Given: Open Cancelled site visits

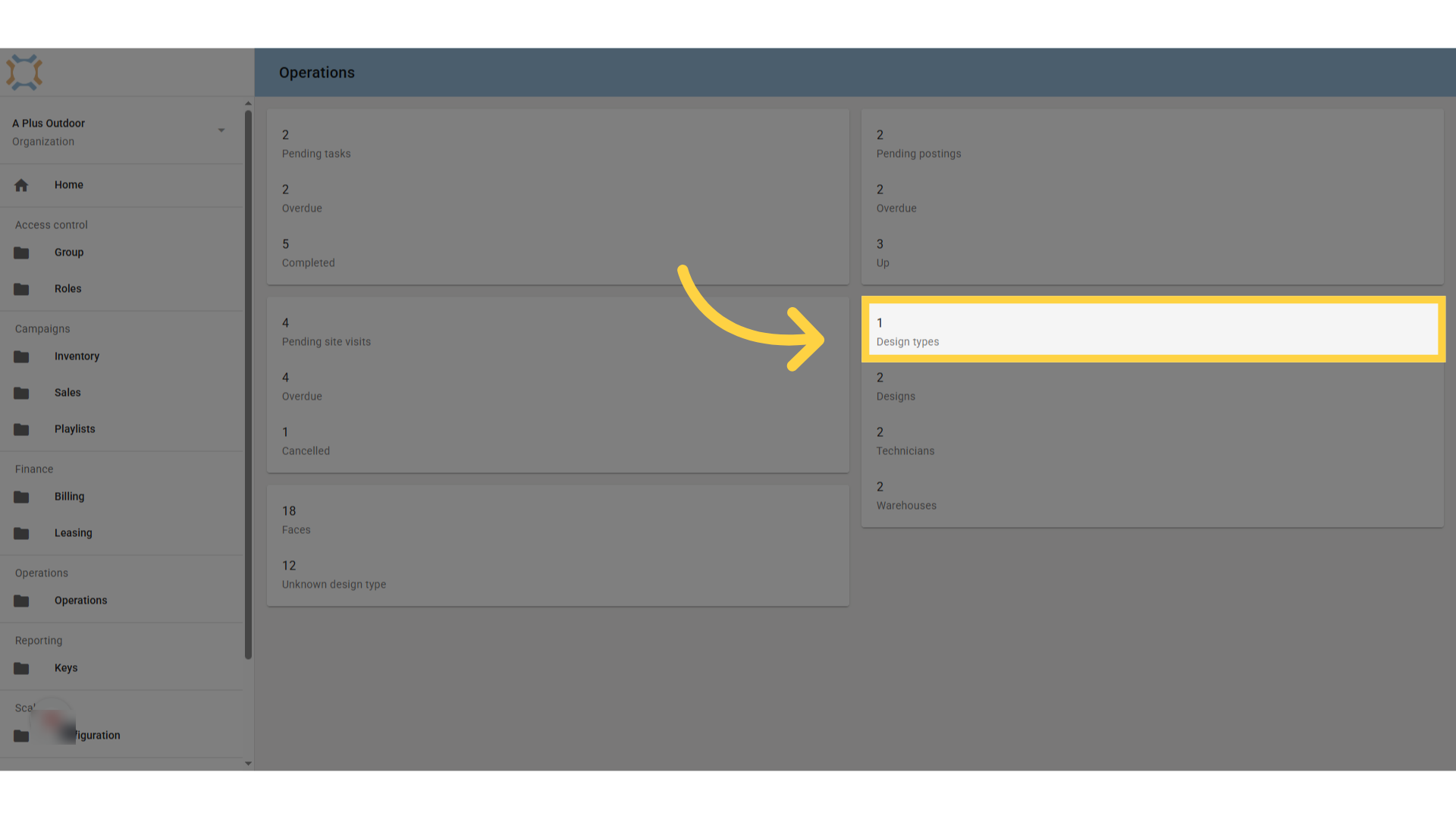Looking at the screenshot, I should tap(558, 441).
